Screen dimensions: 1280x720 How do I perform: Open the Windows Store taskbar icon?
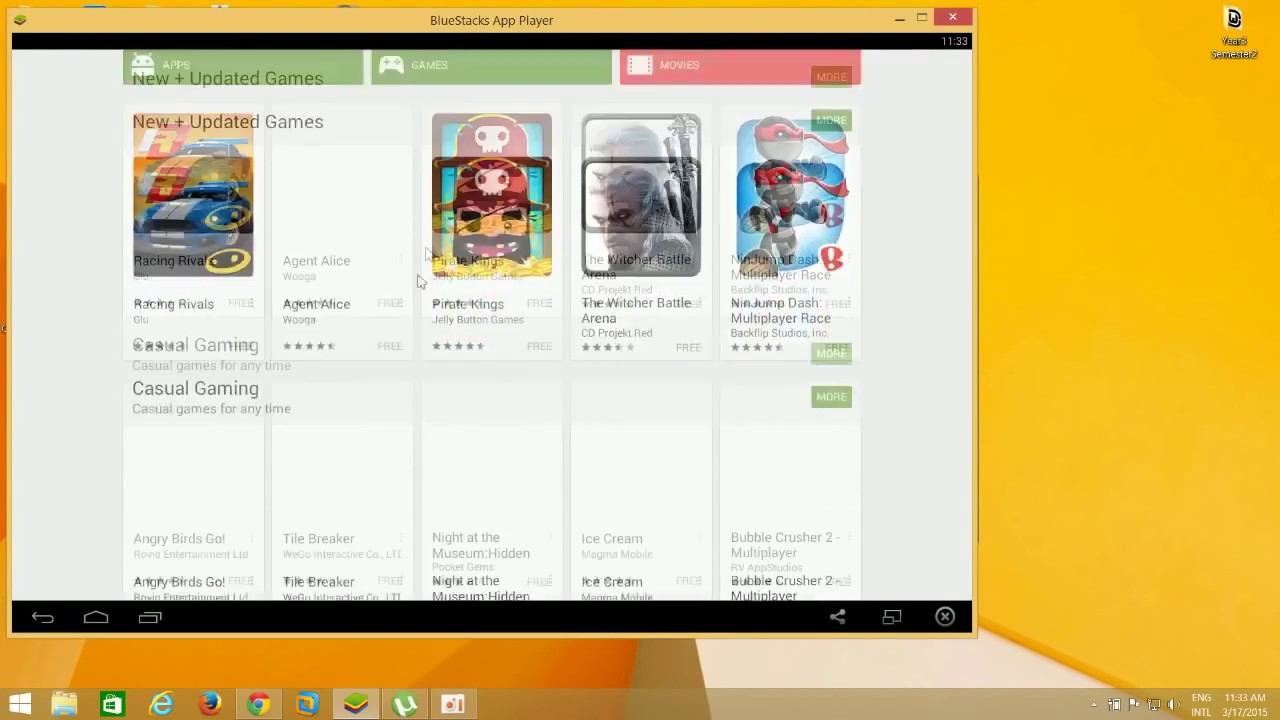pos(112,704)
